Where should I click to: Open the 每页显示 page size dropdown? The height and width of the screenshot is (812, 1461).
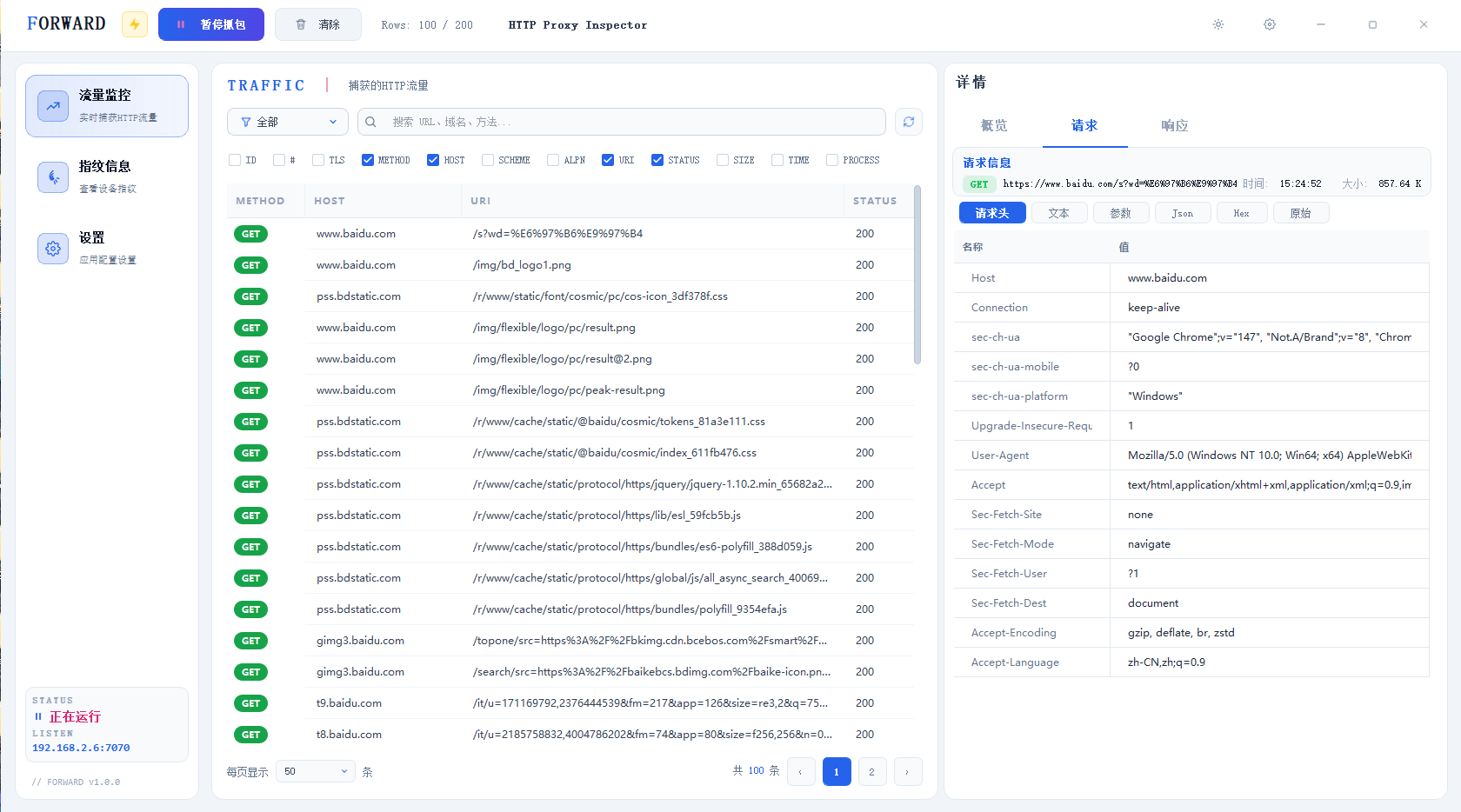(316, 771)
